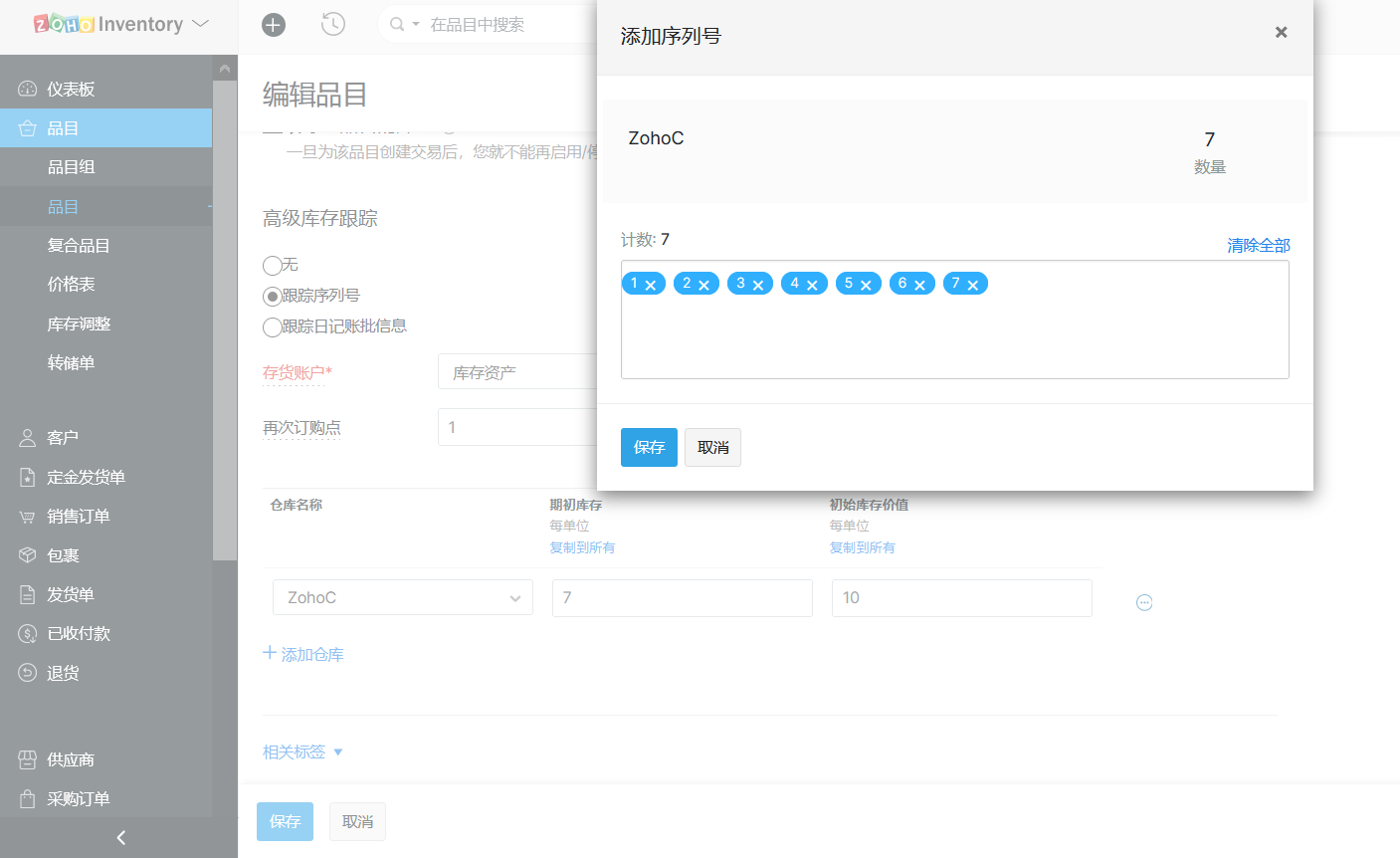Screen dimensions: 1400x858
Task: Click the 再次订购点 input field
Action: pyautogui.click(x=517, y=427)
